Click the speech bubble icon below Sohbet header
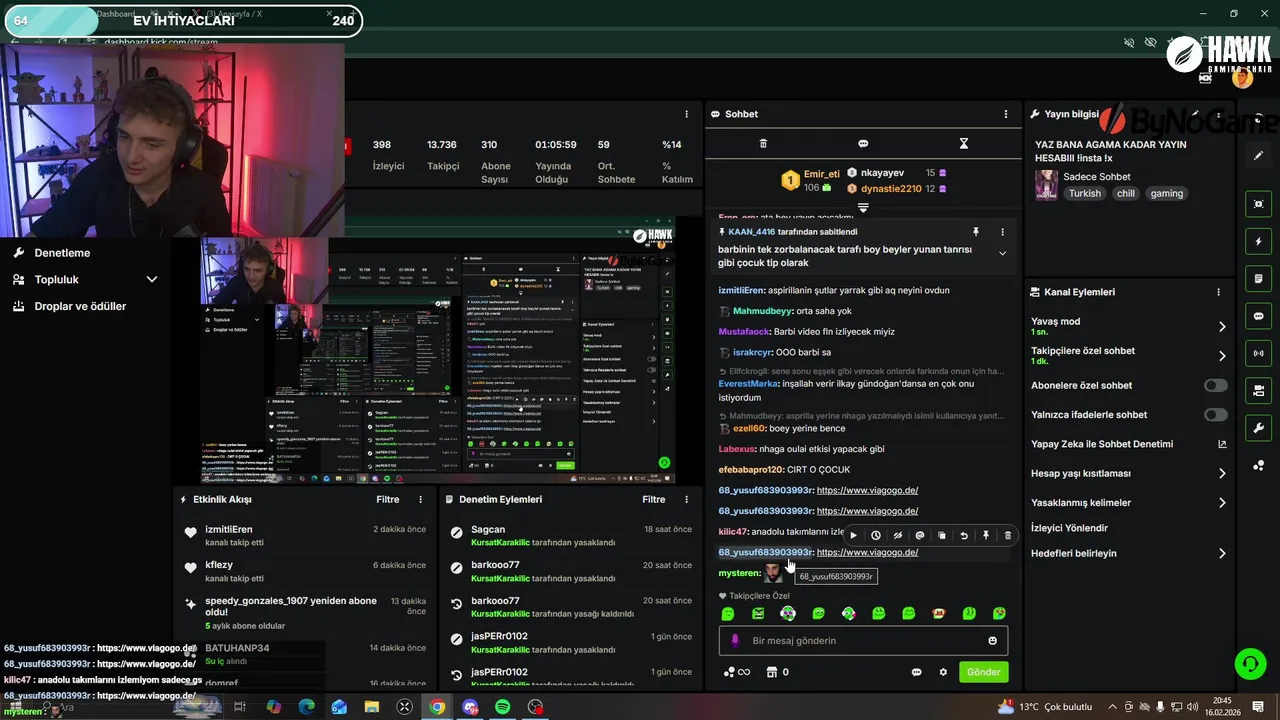 pos(863,144)
